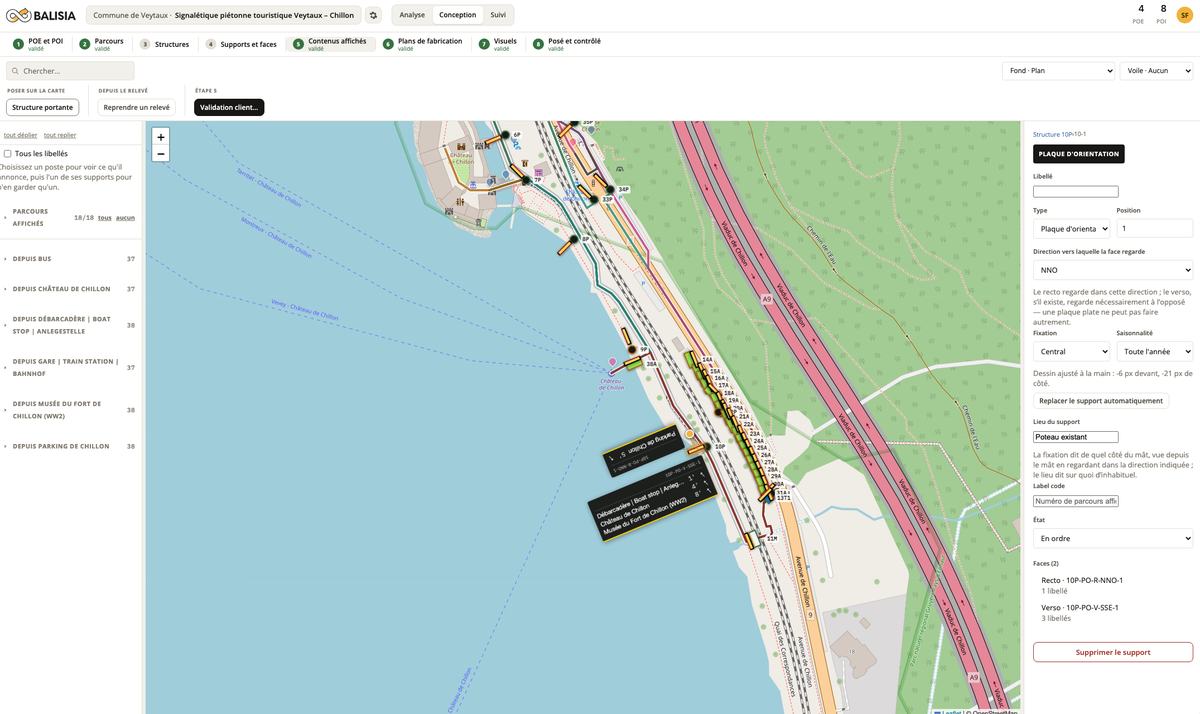The image size is (1200, 714).
Task: Open step 6 Plans de fabrication
Action: [423, 44]
